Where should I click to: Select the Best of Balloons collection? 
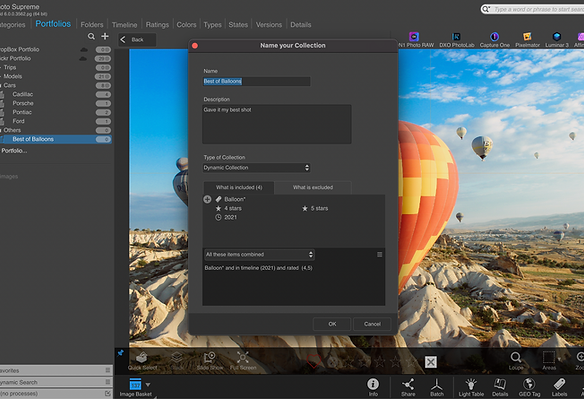pyautogui.click(x=56, y=139)
